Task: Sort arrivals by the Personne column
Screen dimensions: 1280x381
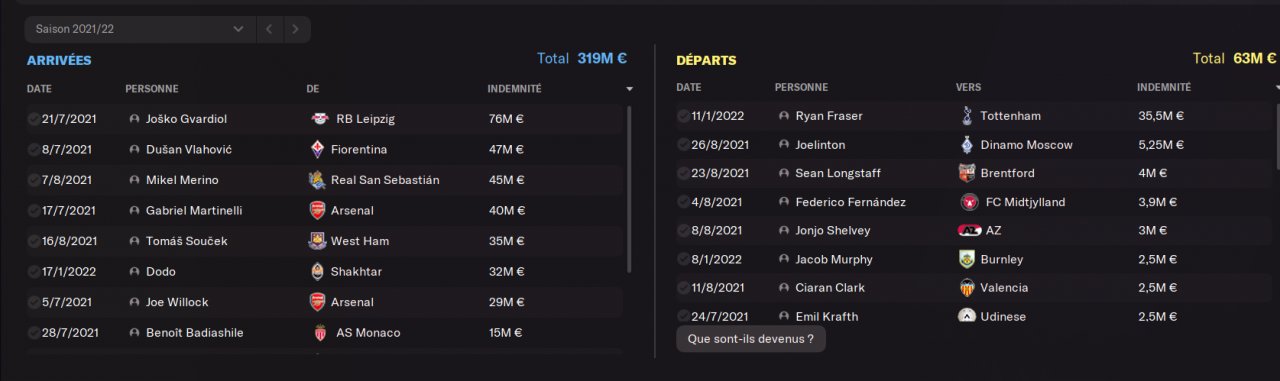Action: click(x=151, y=89)
